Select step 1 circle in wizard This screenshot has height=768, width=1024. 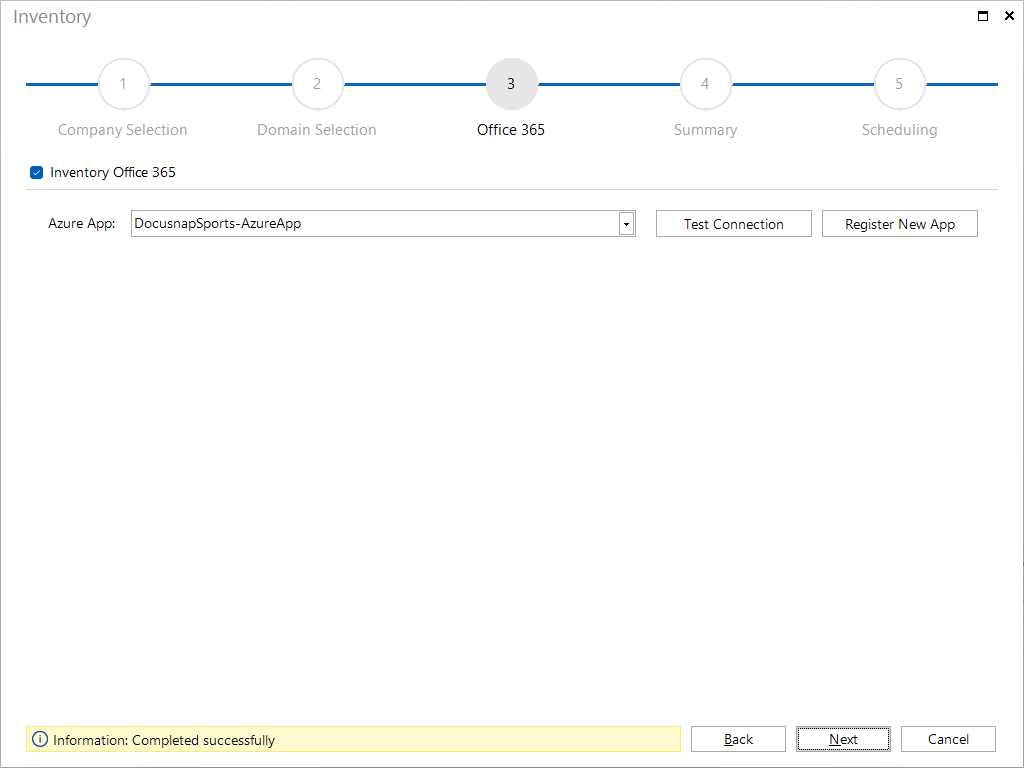point(123,84)
